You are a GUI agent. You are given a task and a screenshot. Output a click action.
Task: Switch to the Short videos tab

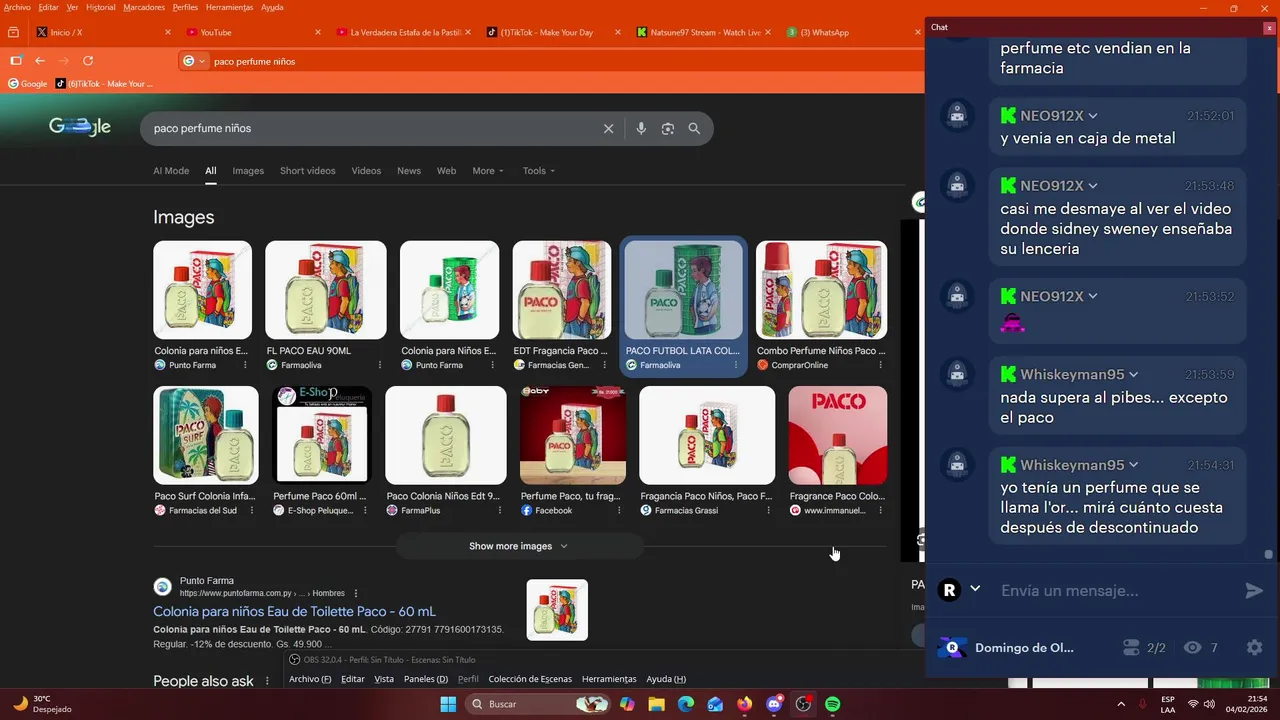click(x=307, y=171)
